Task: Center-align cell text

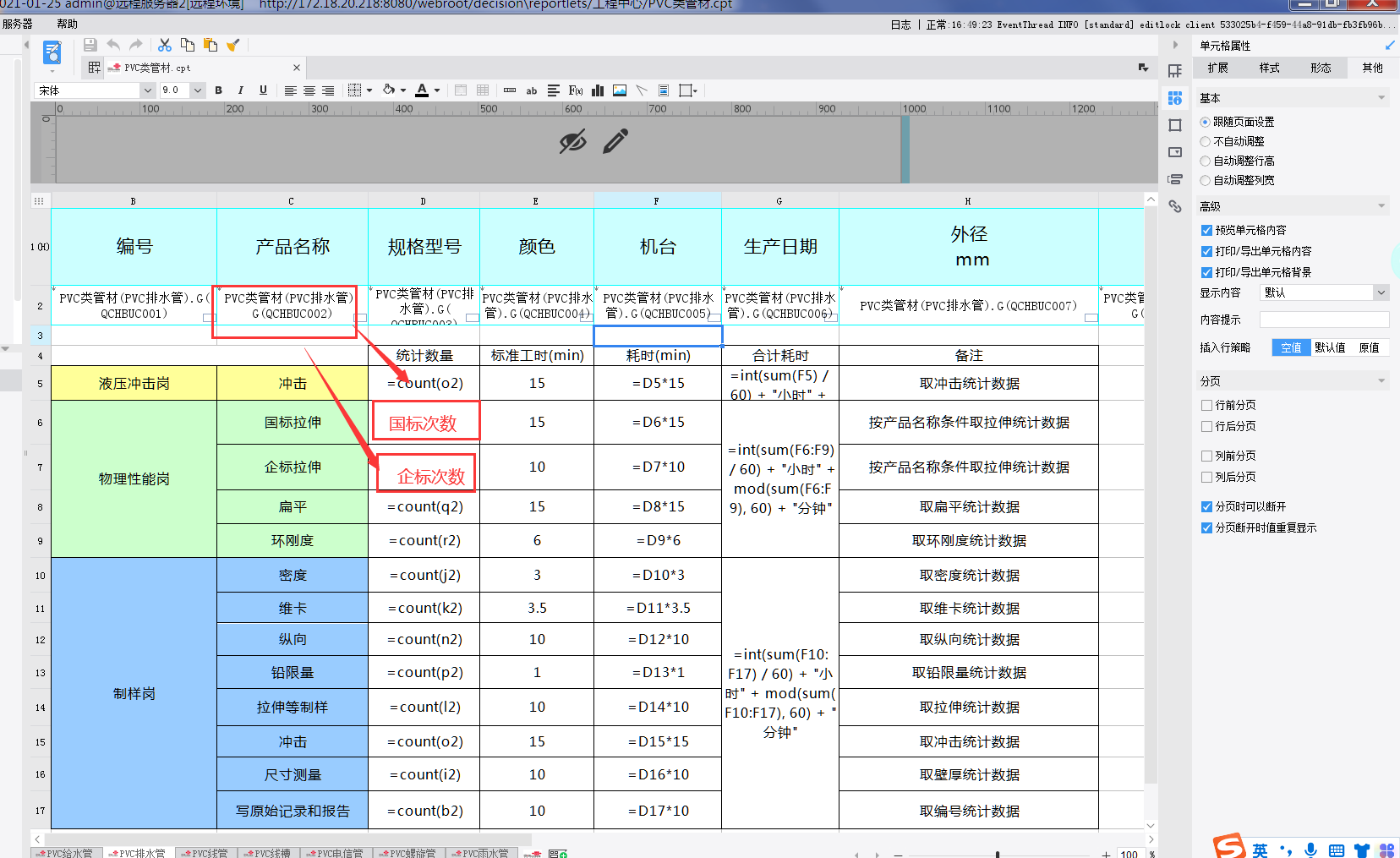Action: pos(309,90)
